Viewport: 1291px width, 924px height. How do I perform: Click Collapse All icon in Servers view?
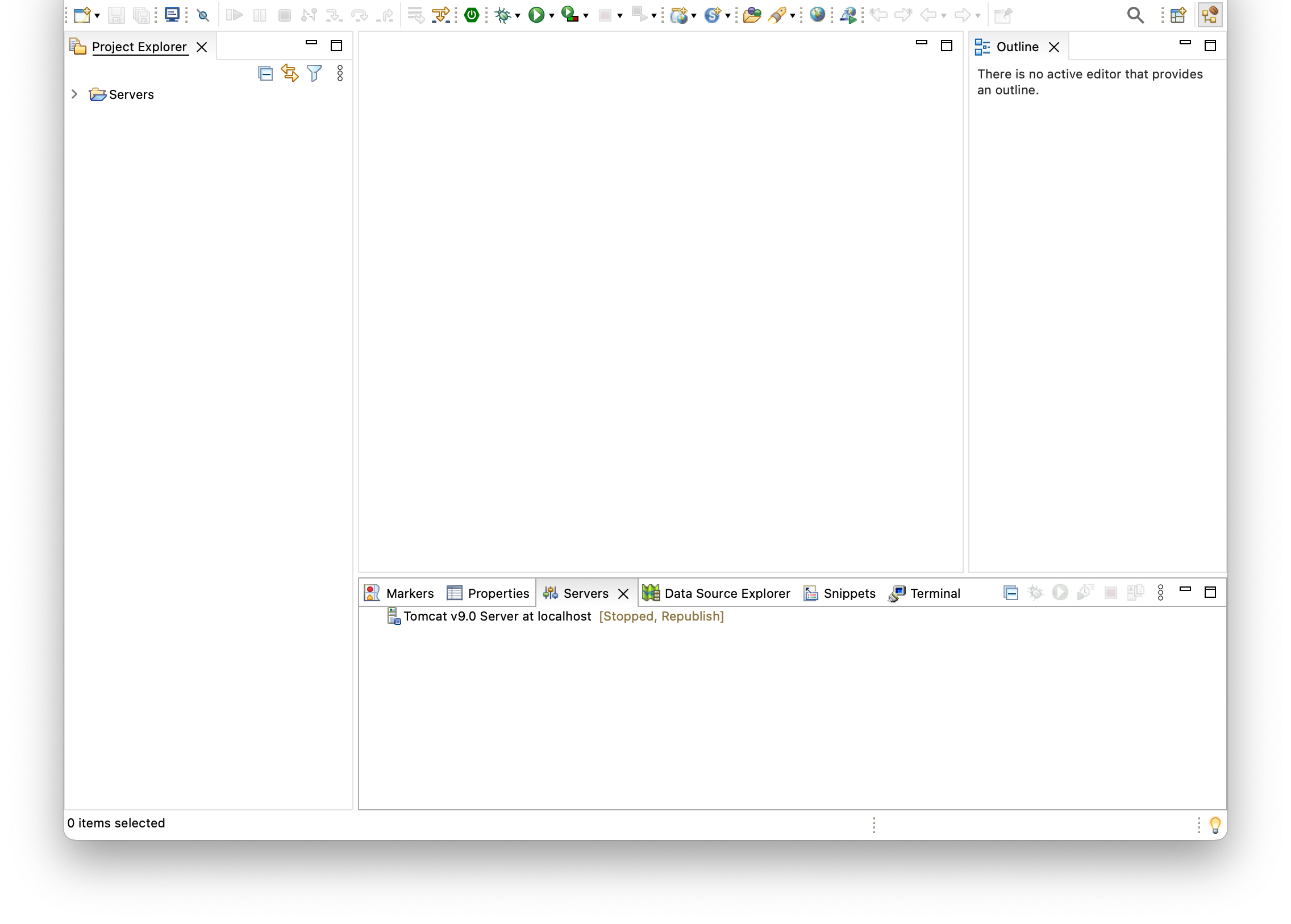[x=1010, y=593]
